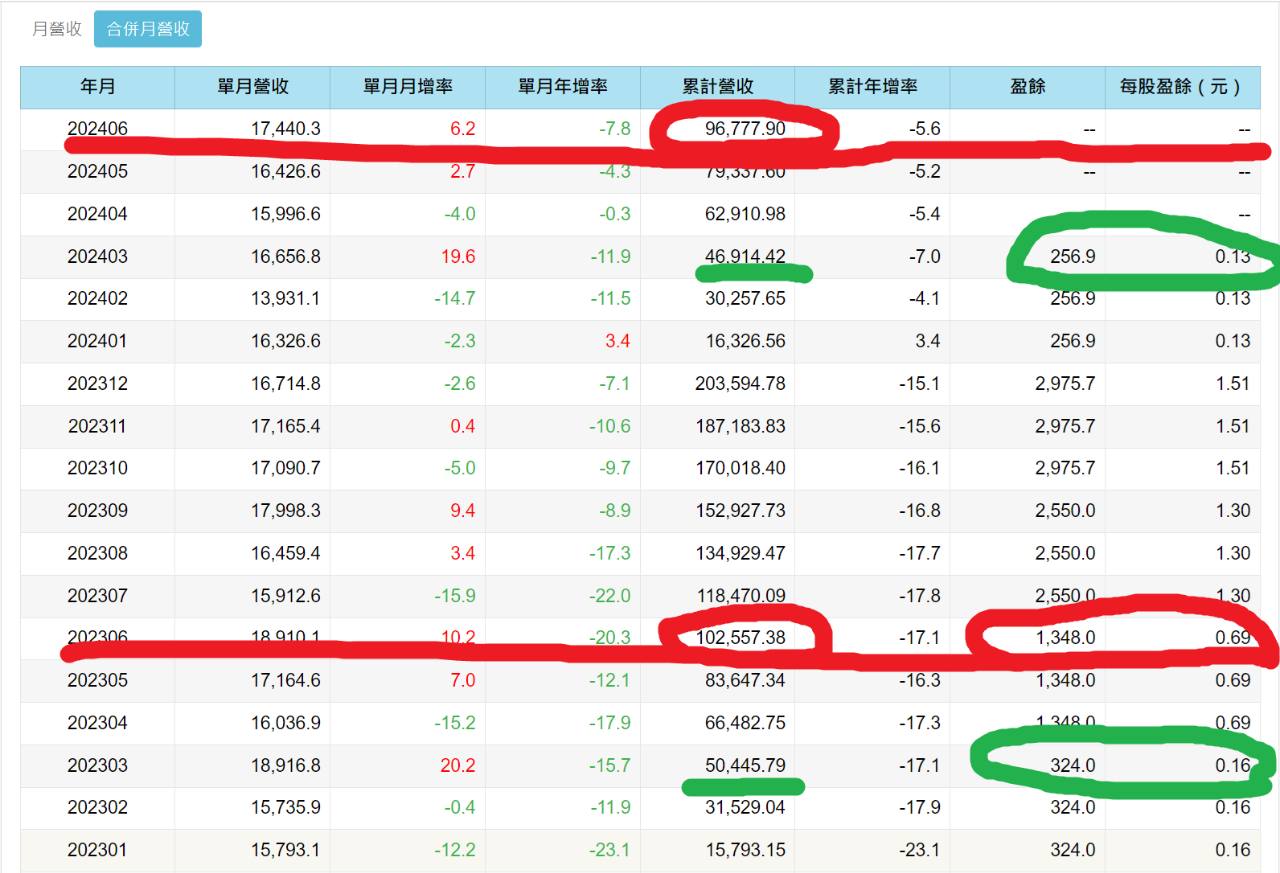Click monthly revenue value 17,164.6

pos(286,680)
